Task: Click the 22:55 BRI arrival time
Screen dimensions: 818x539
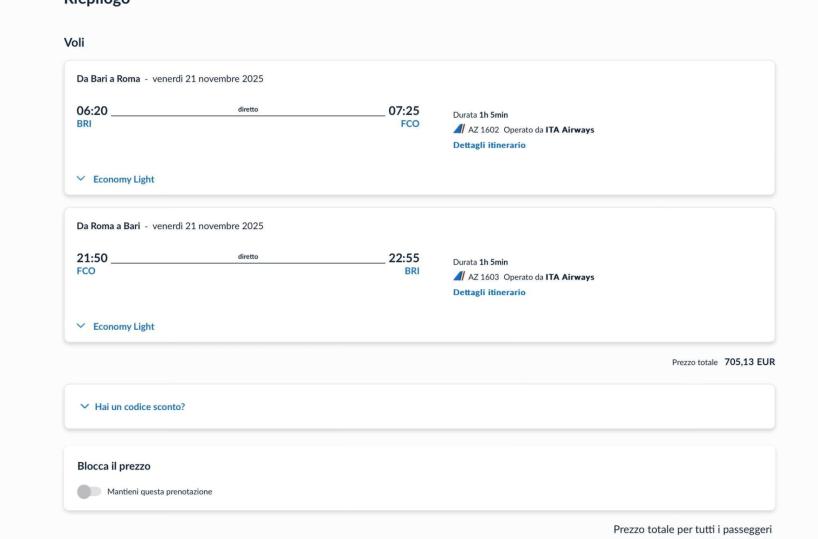Action: [403, 258]
